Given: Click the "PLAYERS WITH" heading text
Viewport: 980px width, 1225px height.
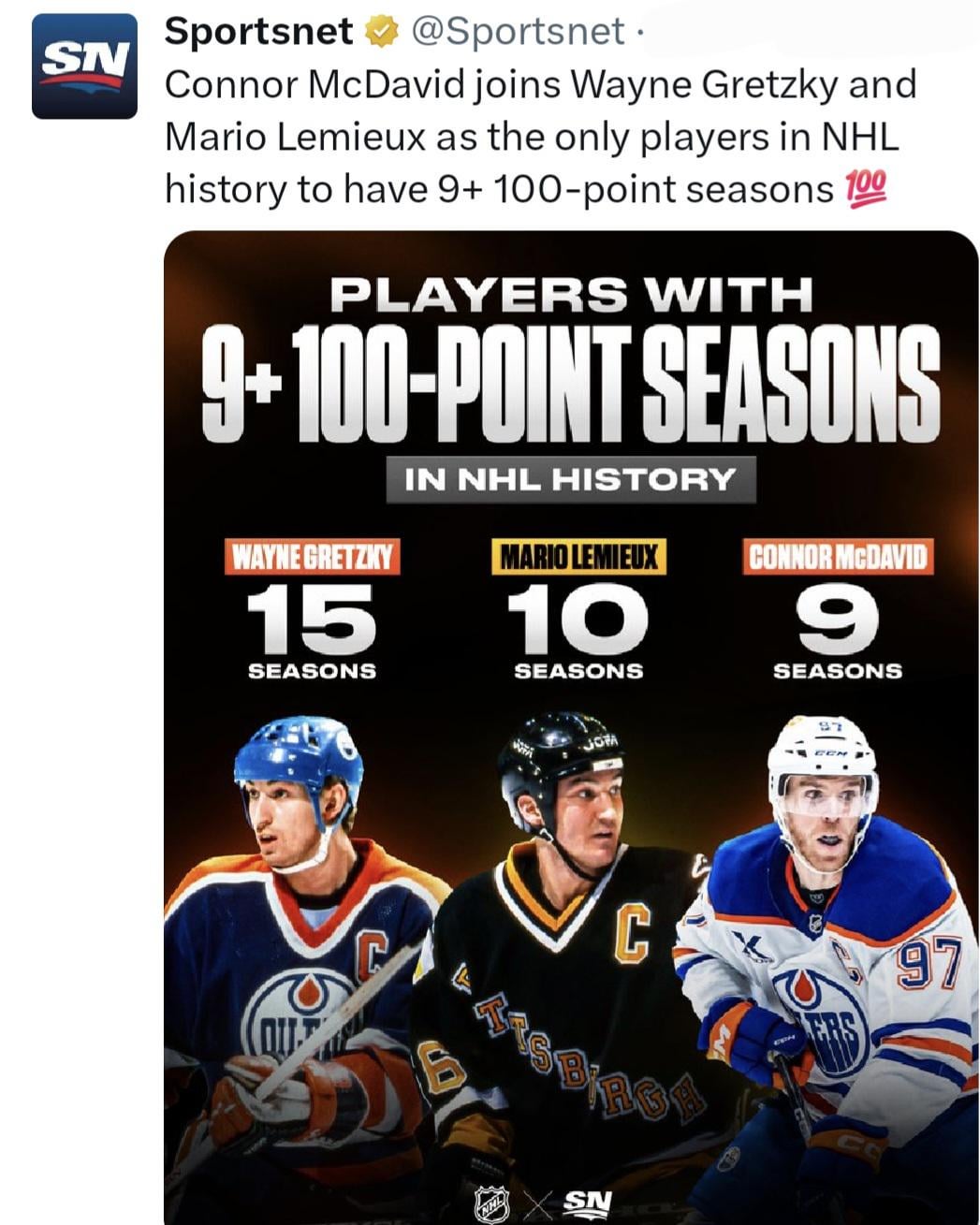Looking at the screenshot, I should 571,296.
